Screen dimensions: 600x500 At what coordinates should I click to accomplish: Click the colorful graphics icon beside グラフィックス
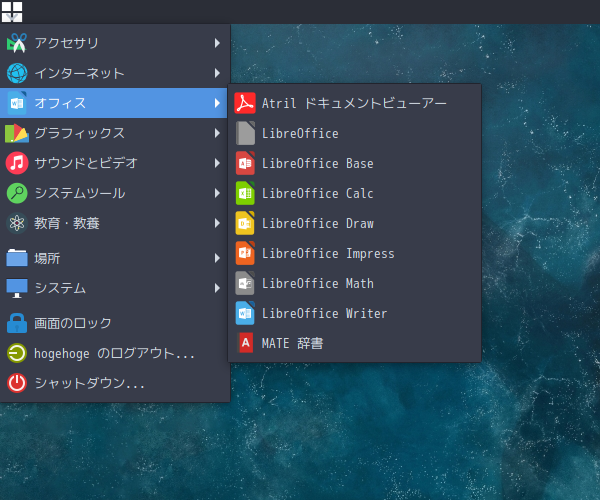point(17,133)
